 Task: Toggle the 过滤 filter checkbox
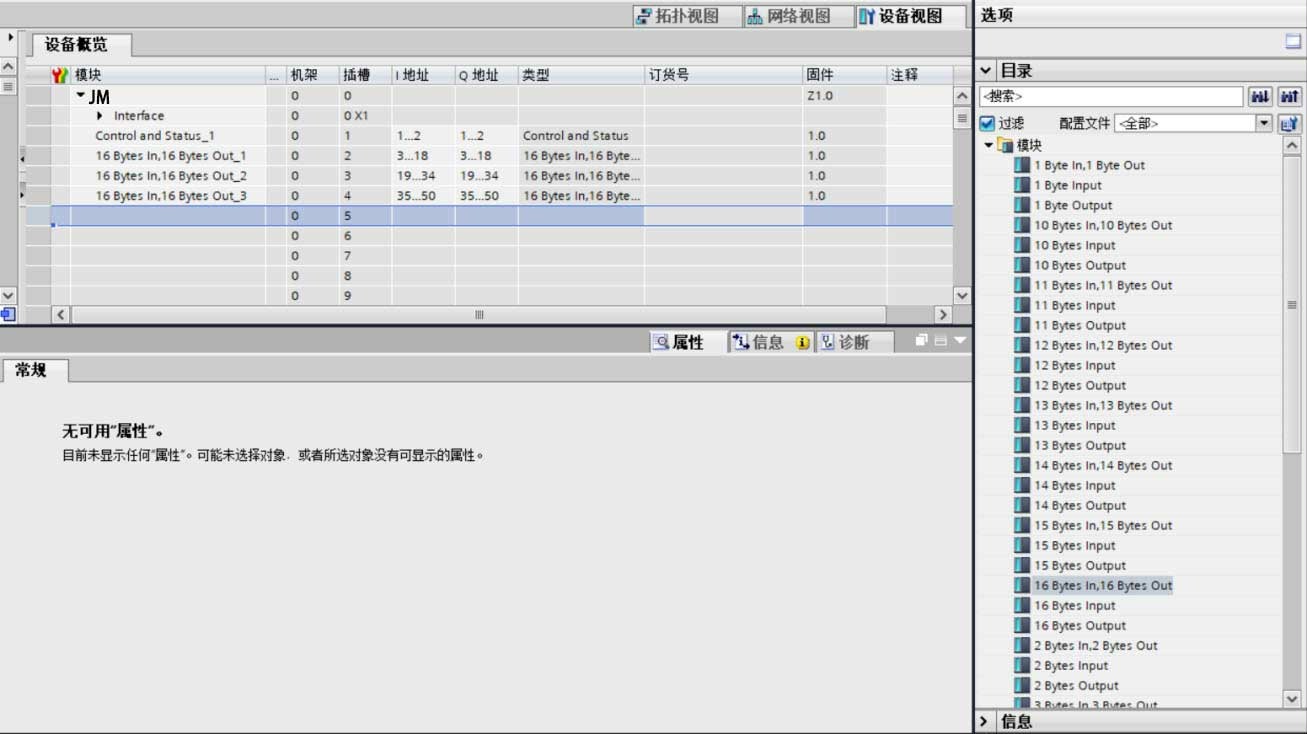pos(987,124)
